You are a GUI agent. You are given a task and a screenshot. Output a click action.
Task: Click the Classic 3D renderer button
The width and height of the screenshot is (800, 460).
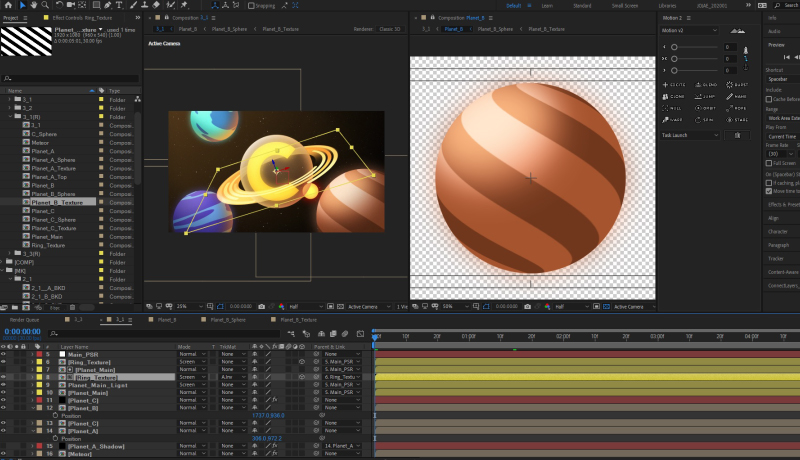(390, 29)
